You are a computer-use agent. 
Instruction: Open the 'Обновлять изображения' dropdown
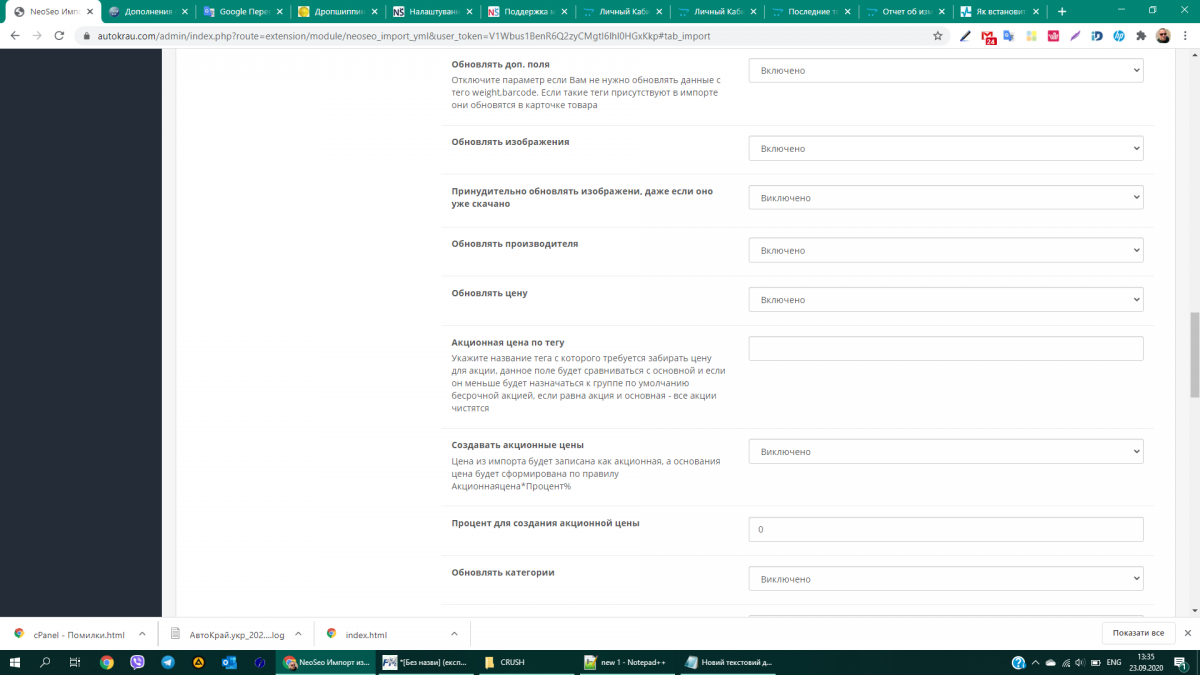point(946,148)
